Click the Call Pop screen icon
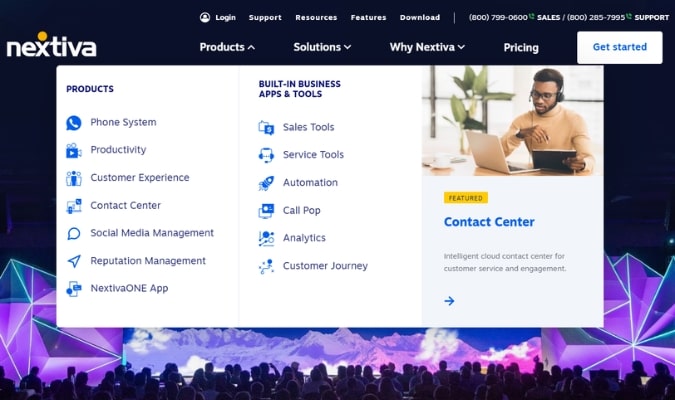 [x=266, y=211]
